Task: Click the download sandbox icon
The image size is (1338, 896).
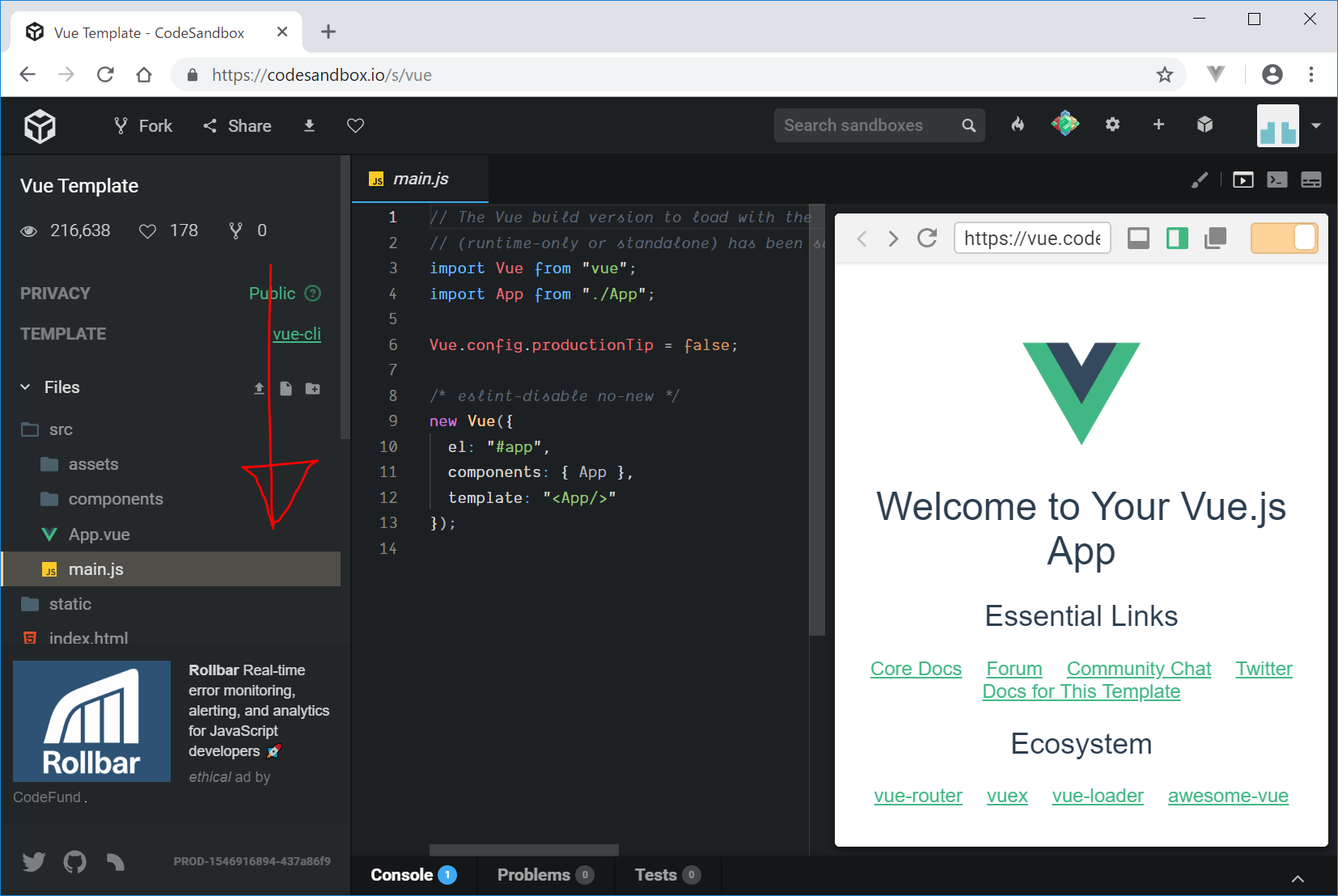Action: click(x=309, y=125)
